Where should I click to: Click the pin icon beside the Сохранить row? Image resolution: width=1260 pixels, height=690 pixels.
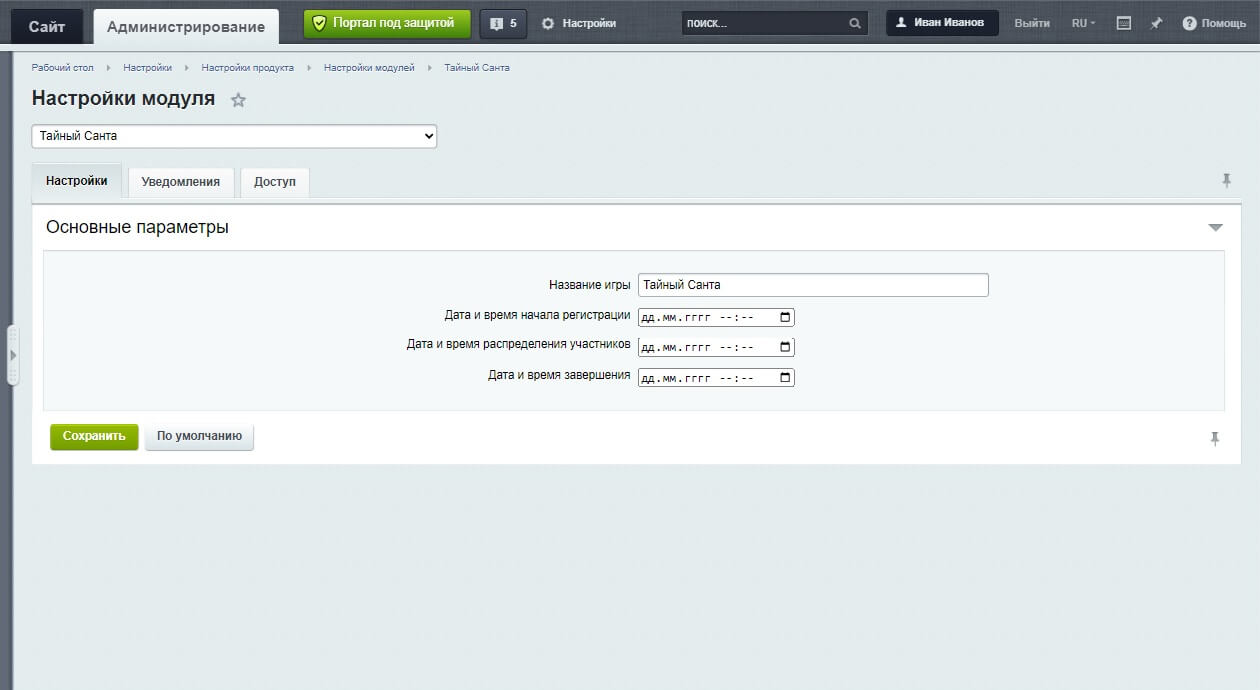coord(1215,438)
